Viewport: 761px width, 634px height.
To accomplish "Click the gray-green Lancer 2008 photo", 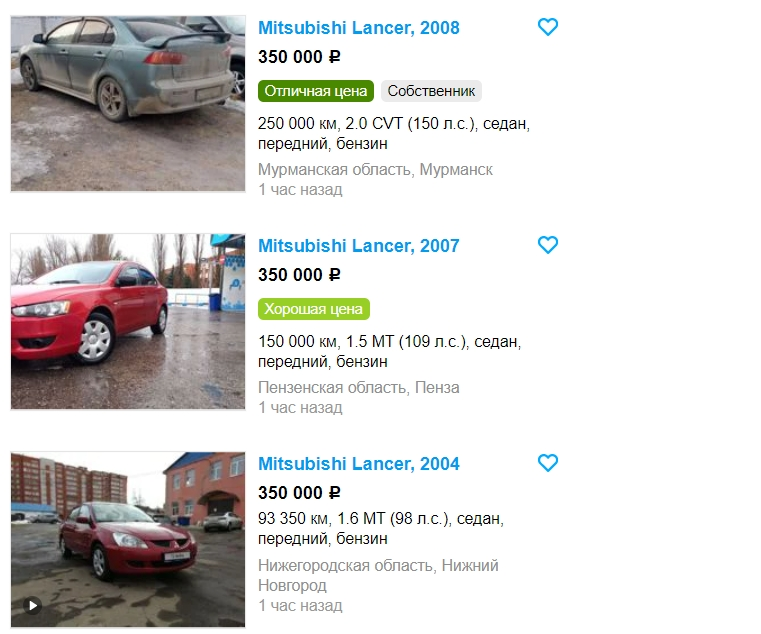I will tap(128, 103).
